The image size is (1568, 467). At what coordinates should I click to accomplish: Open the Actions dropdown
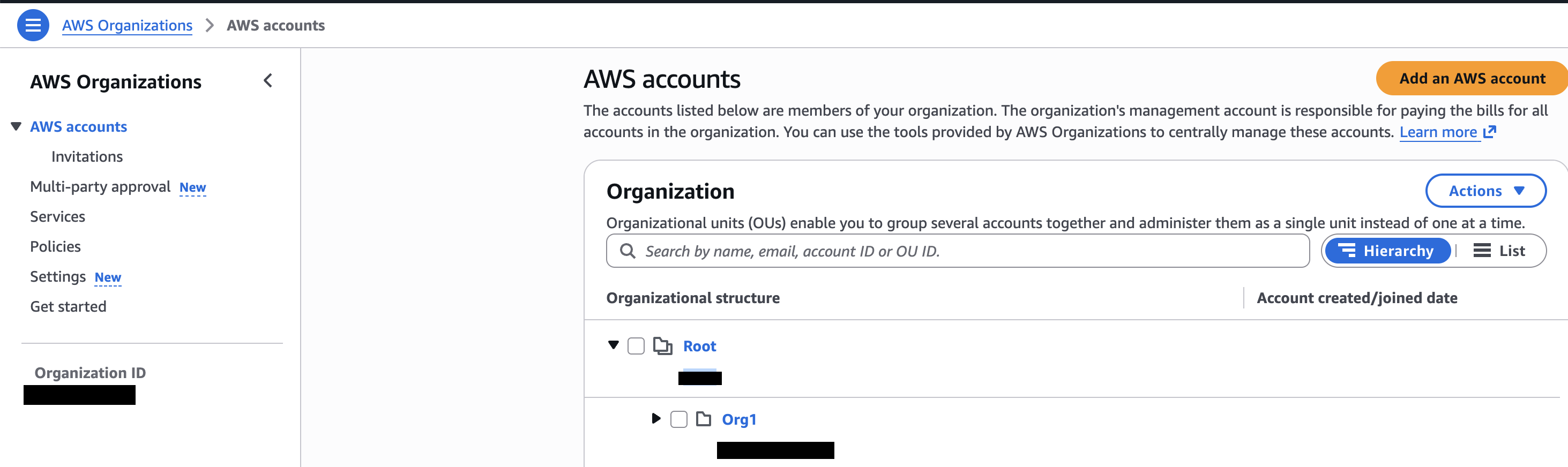tap(1485, 191)
